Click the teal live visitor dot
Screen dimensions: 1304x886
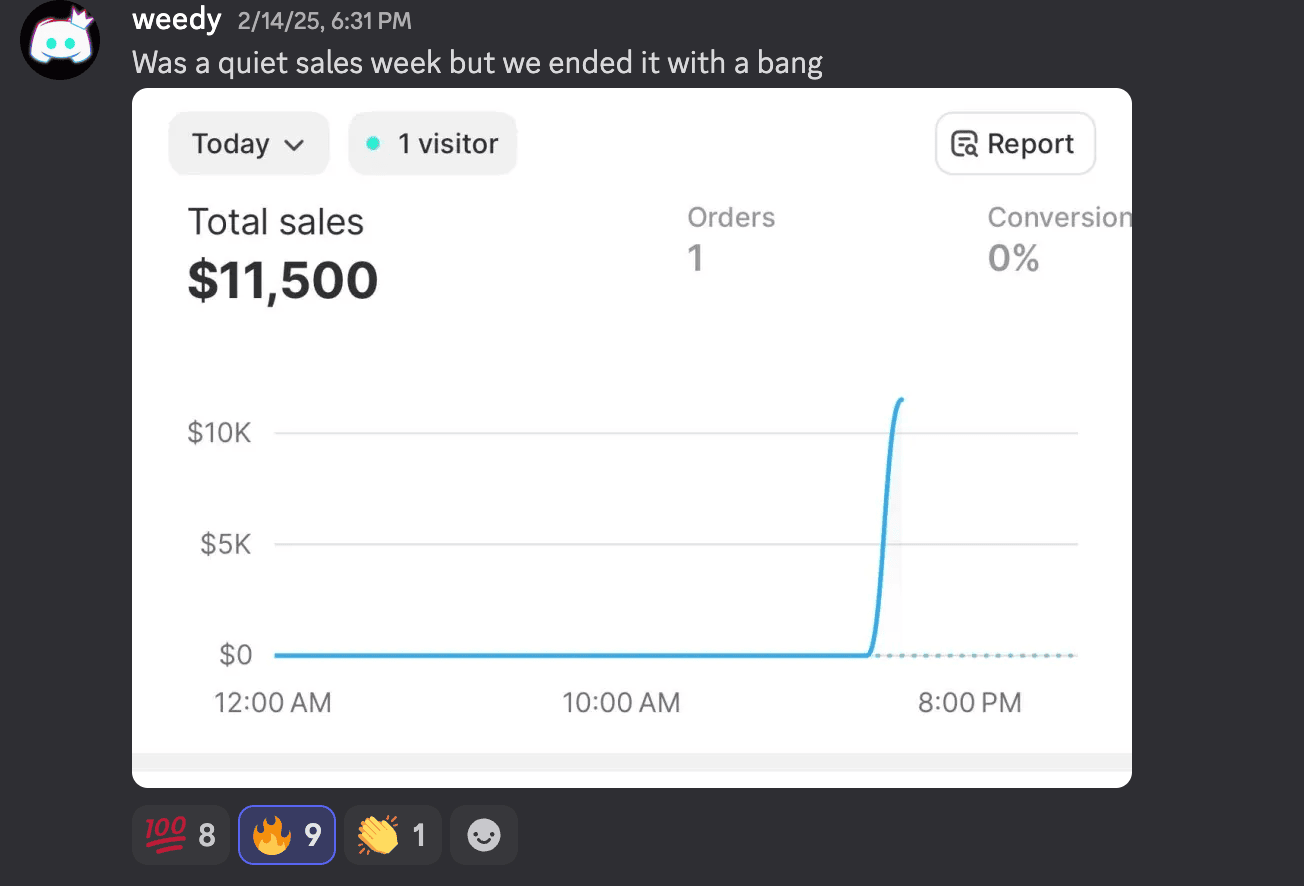point(373,144)
